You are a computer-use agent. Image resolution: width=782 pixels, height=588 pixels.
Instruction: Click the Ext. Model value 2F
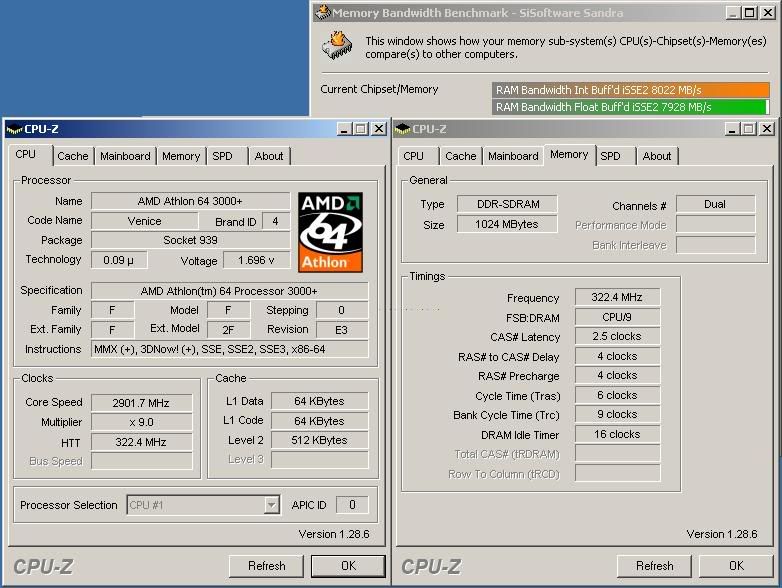coord(228,330)
